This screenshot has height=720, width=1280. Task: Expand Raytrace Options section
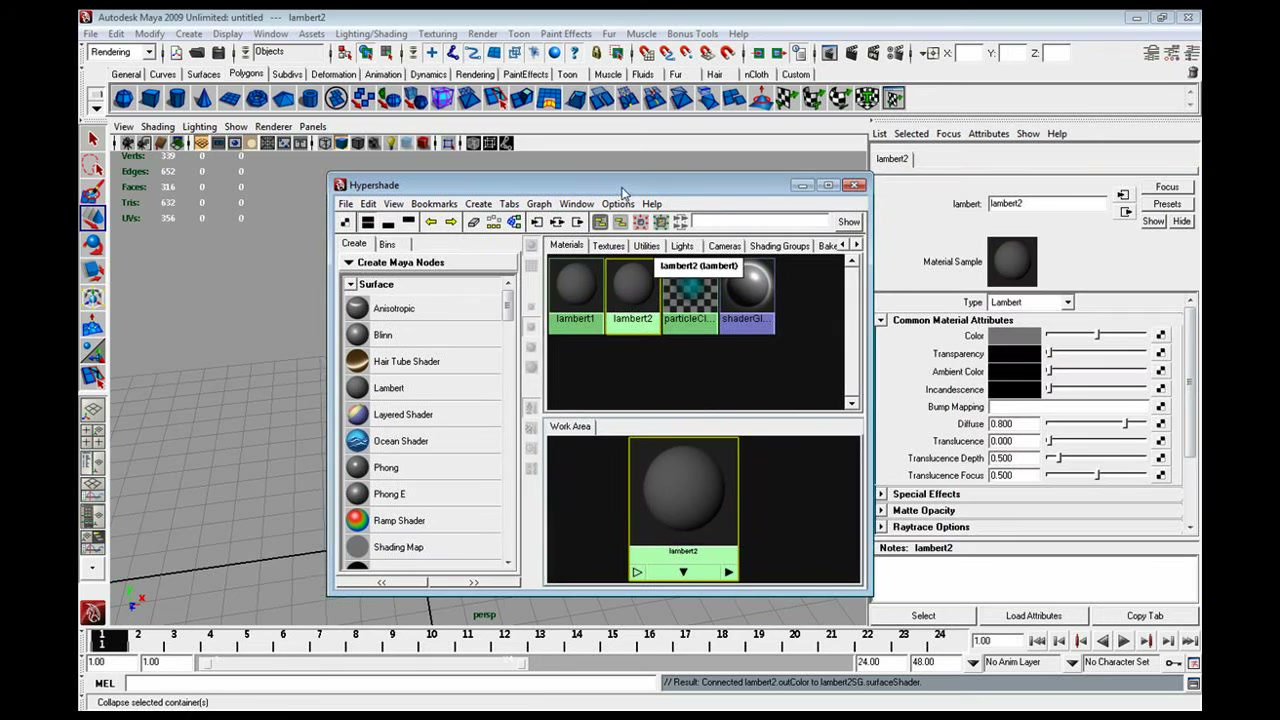(x=881, y=527)
